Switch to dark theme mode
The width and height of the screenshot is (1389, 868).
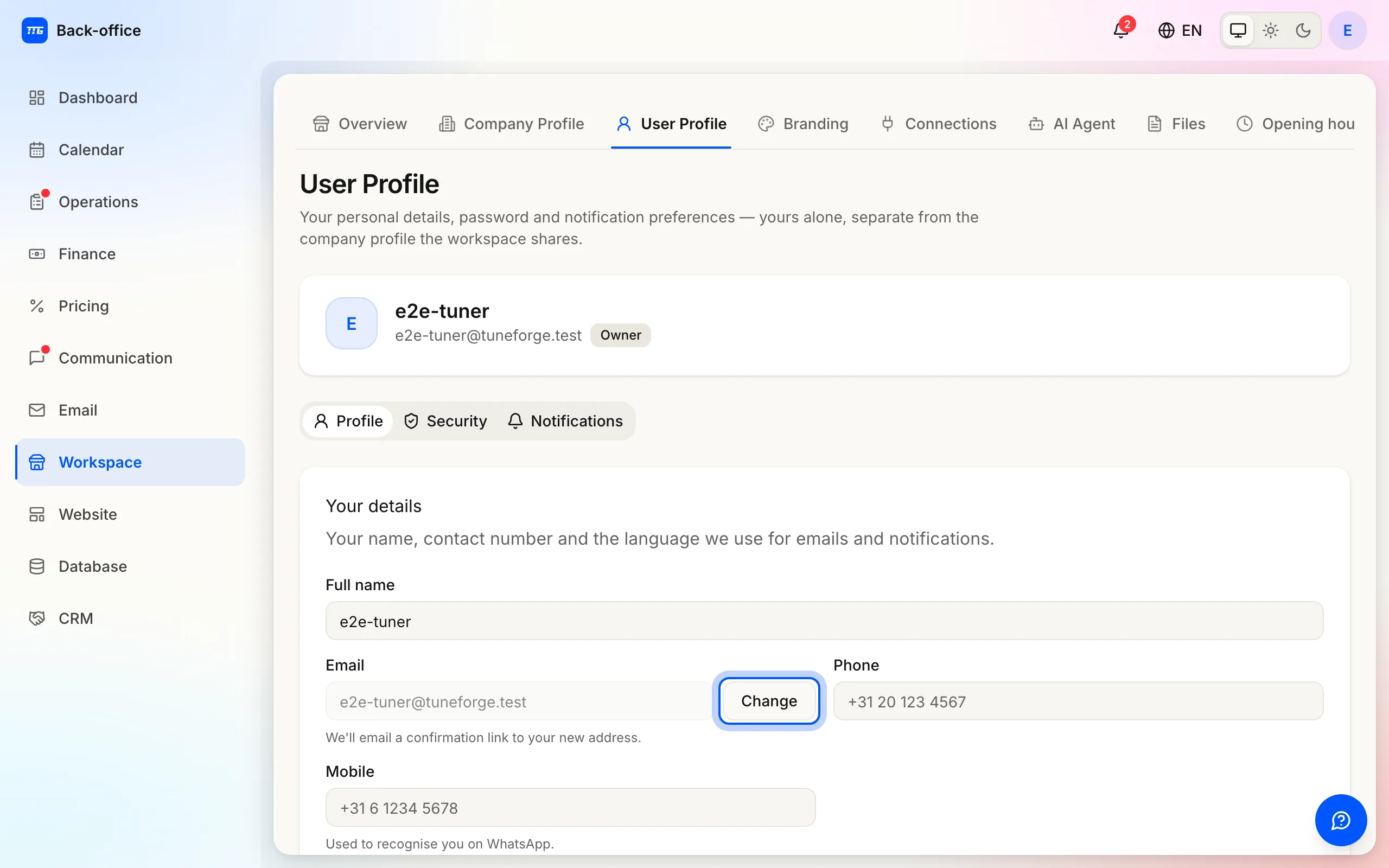point(1303,30)
